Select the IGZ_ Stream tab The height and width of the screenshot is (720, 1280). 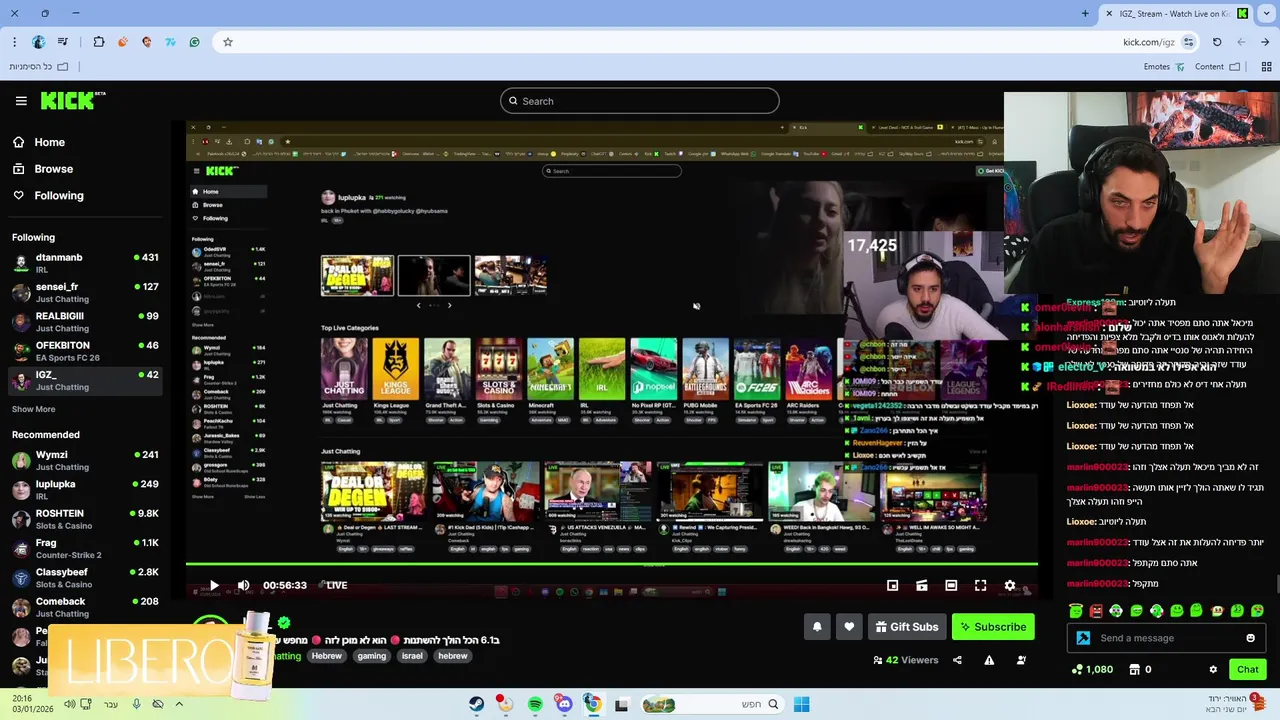(1176, 14)
